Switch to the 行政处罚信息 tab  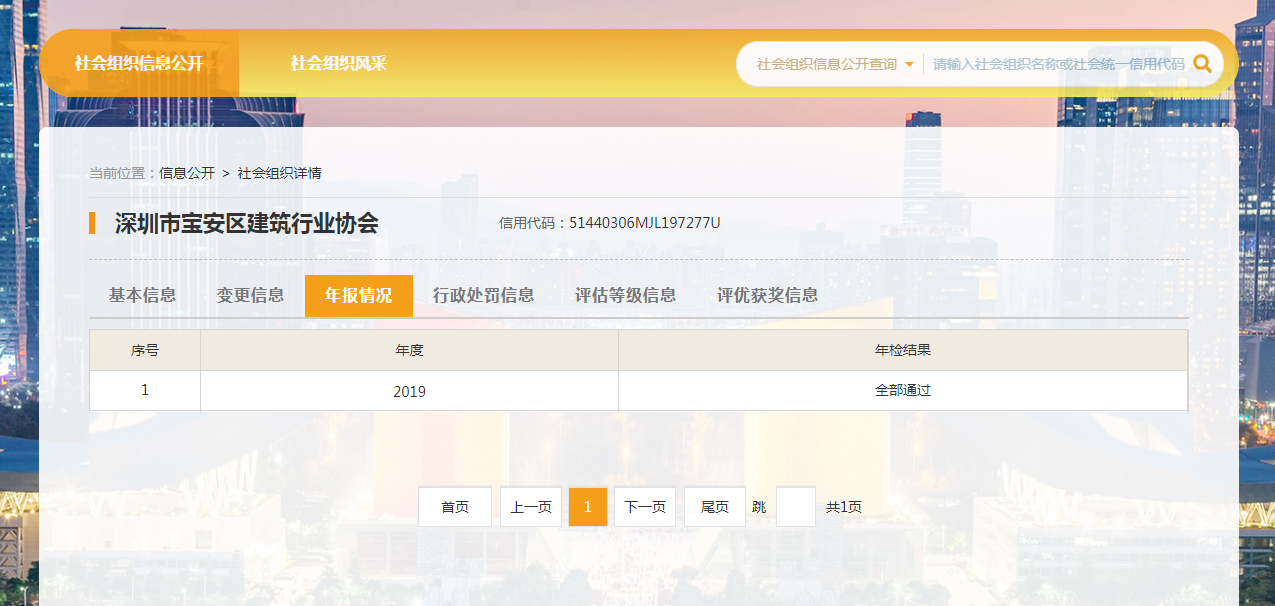pyautogui.click(x=483, y=295)
